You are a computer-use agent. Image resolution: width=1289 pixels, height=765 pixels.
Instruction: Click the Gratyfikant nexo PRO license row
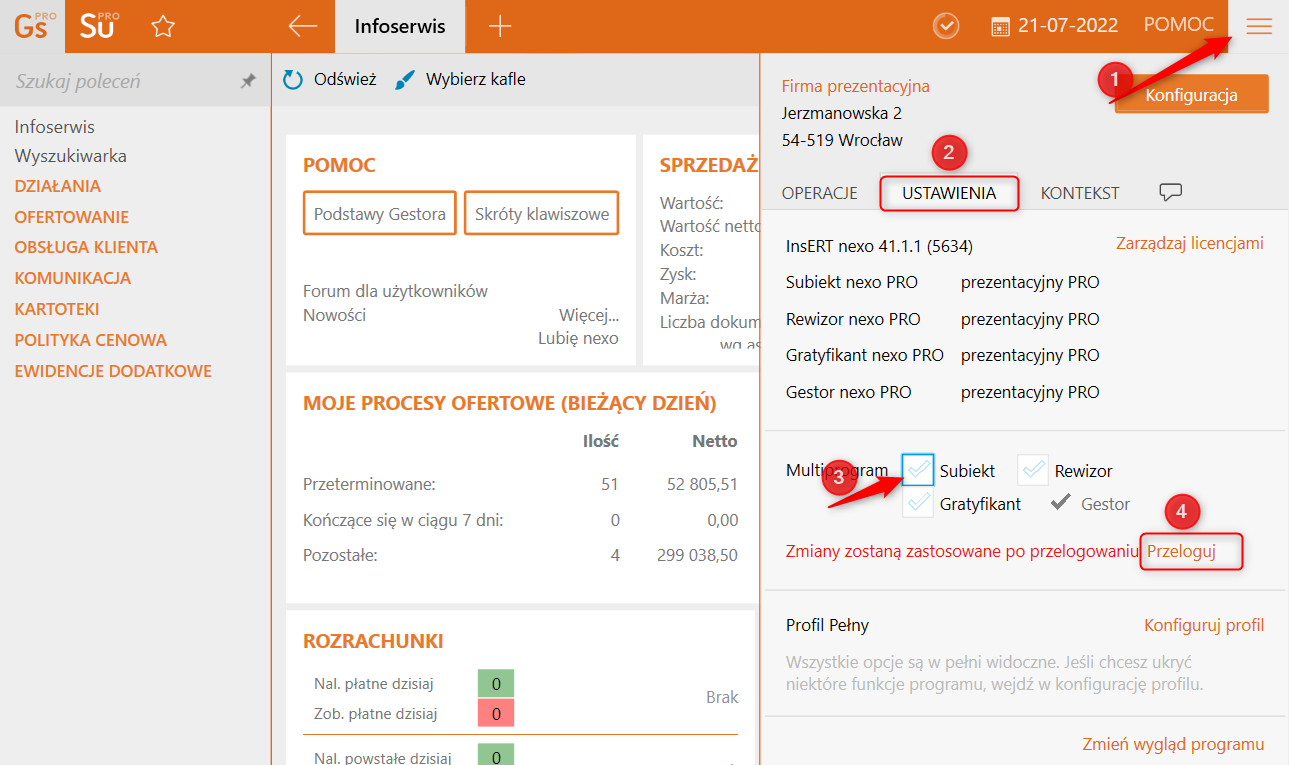942,355
